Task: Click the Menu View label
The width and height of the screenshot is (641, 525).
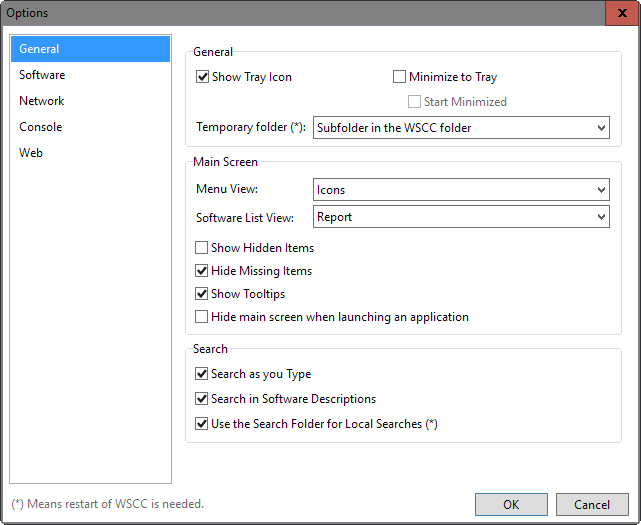Action: point(227,189)
